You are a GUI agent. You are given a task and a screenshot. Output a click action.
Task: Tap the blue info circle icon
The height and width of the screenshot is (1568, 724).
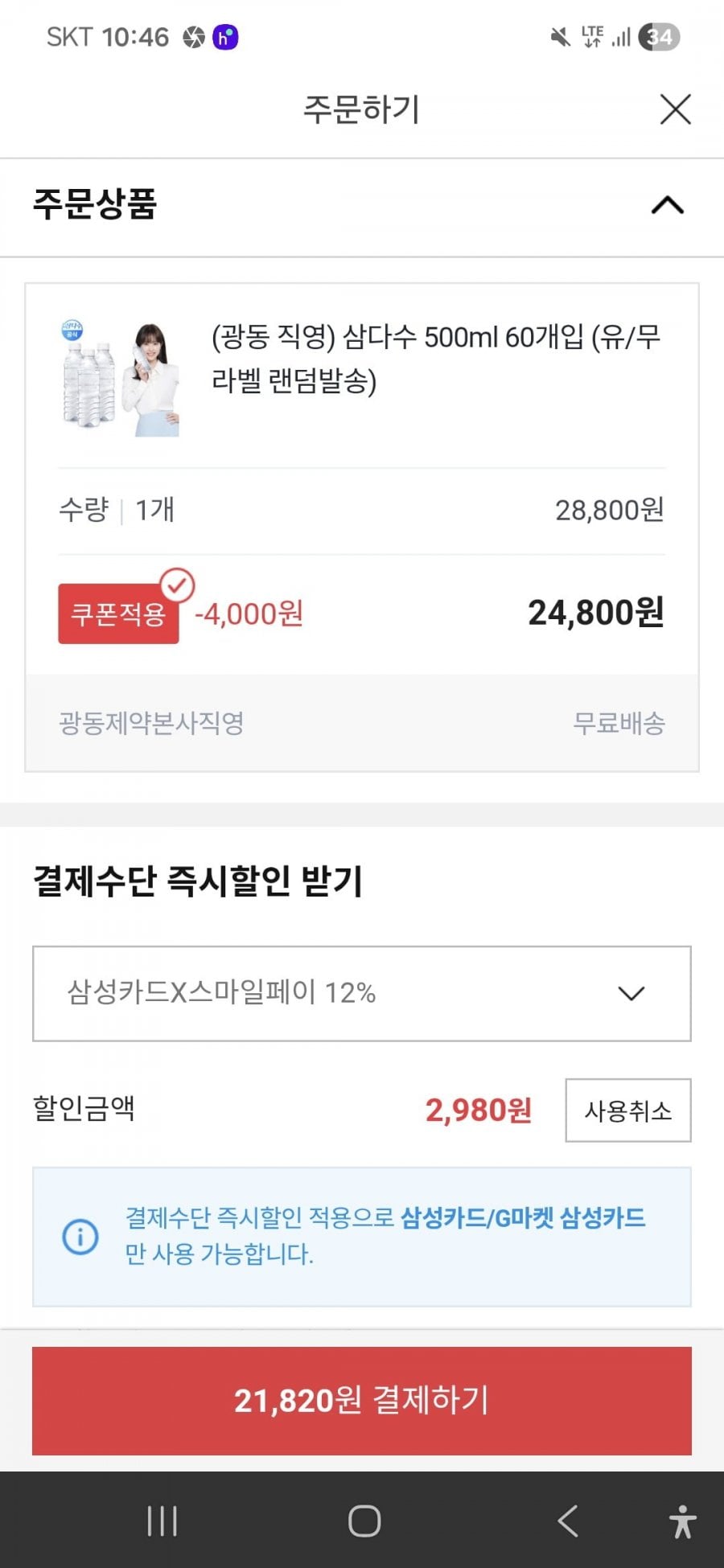[x=80, y=1236]
